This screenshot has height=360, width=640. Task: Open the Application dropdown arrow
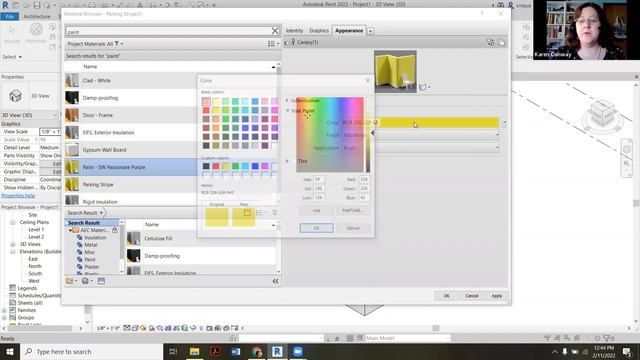[497, 148]
